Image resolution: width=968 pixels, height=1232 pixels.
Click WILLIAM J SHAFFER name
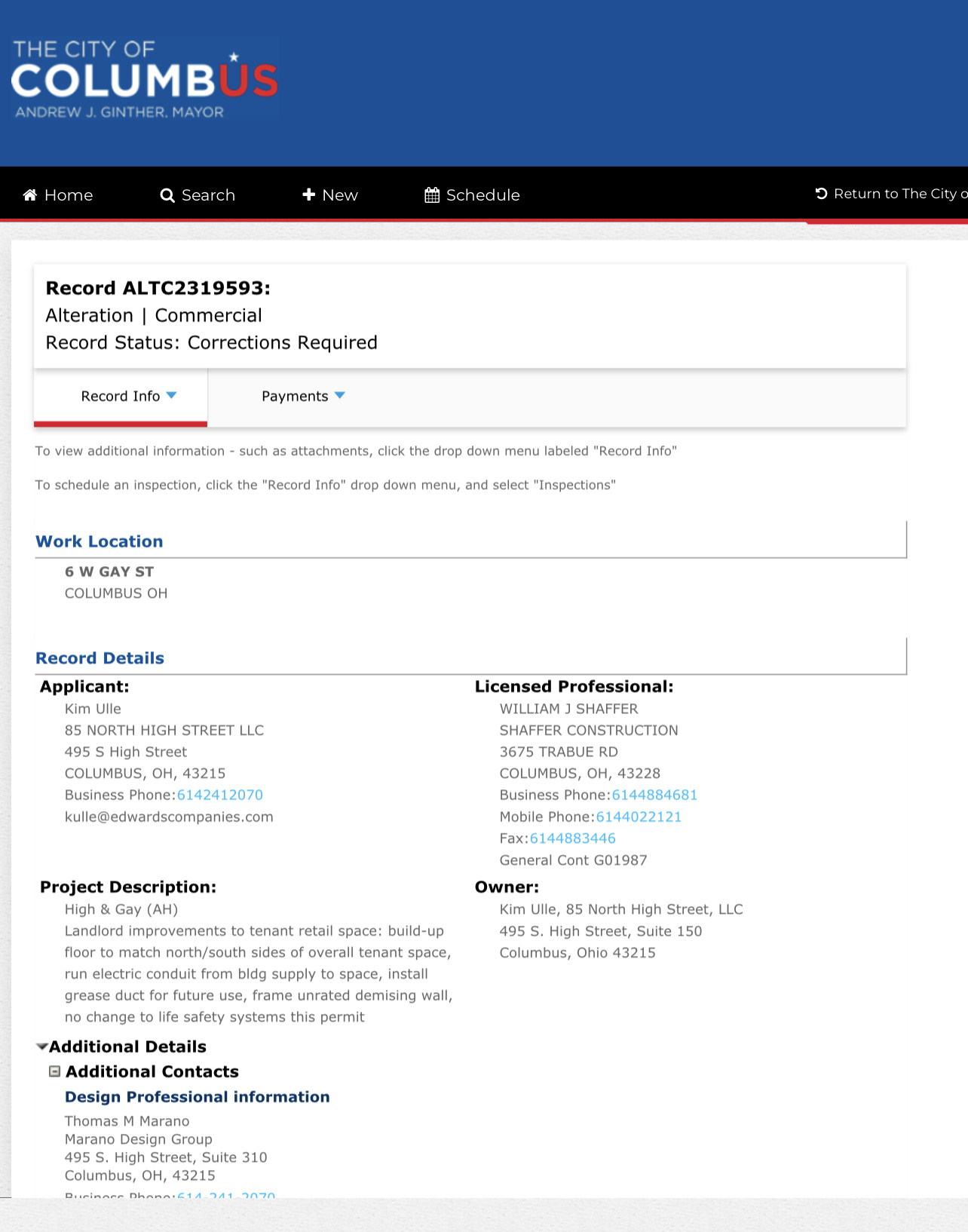[569, 709]
